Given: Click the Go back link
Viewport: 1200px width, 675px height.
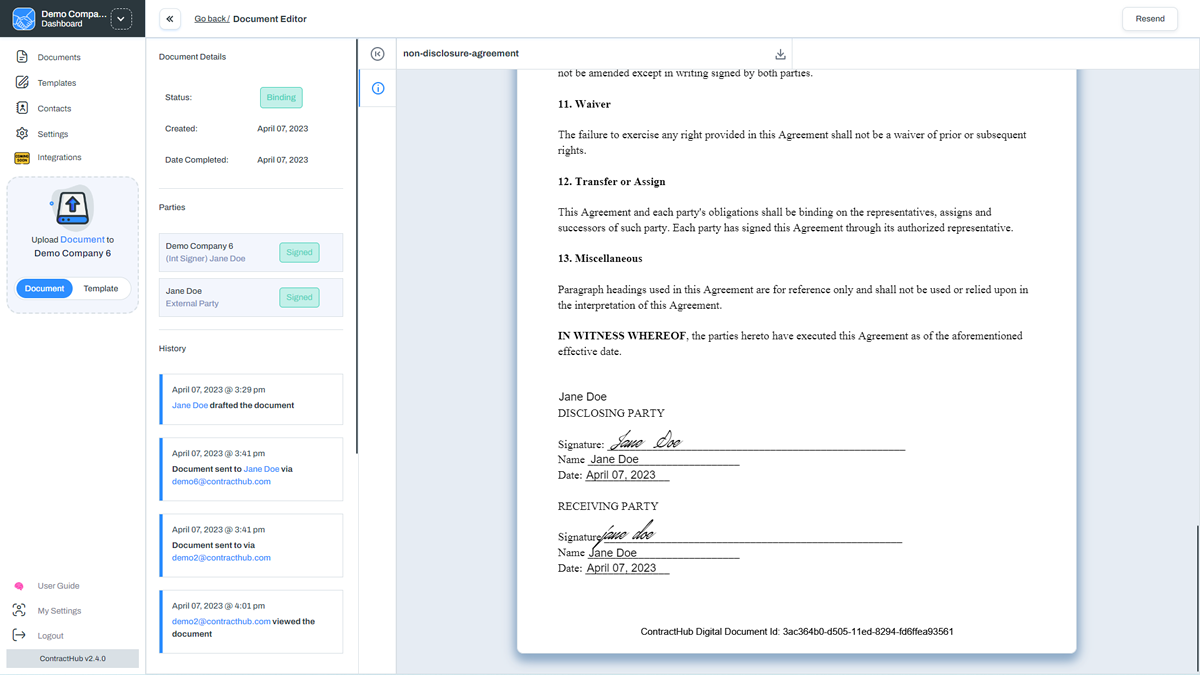Looking at the screenshot, I should coord(212,19).
